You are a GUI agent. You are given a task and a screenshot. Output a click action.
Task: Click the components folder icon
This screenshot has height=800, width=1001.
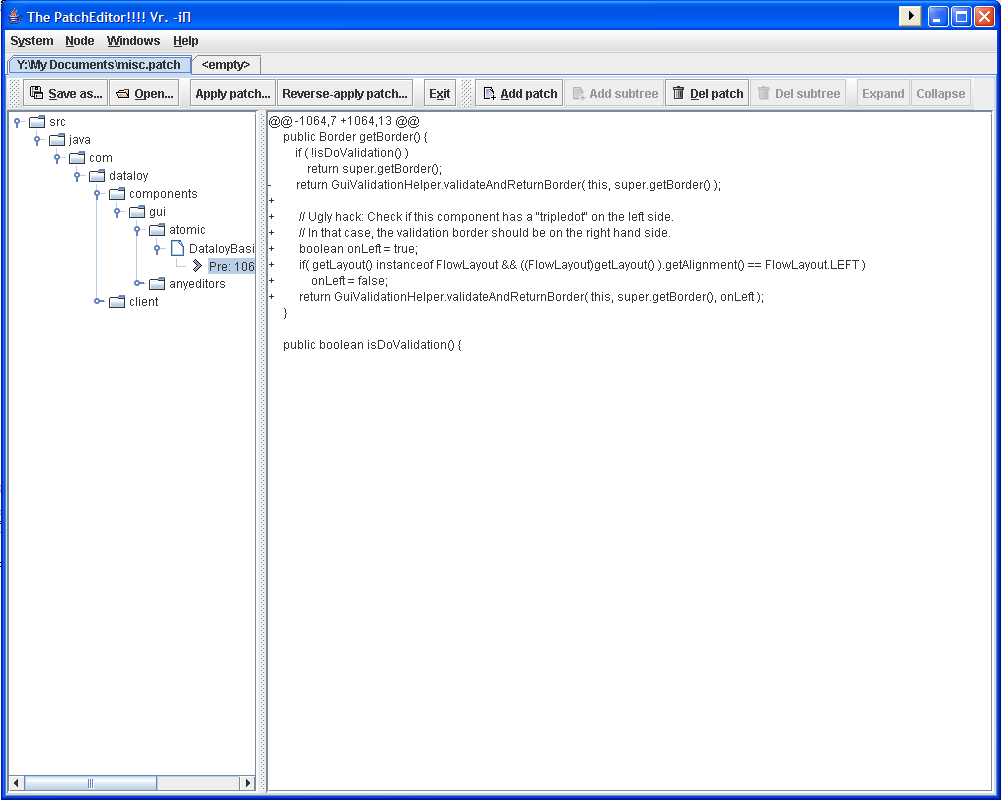[x=117, y=193]
